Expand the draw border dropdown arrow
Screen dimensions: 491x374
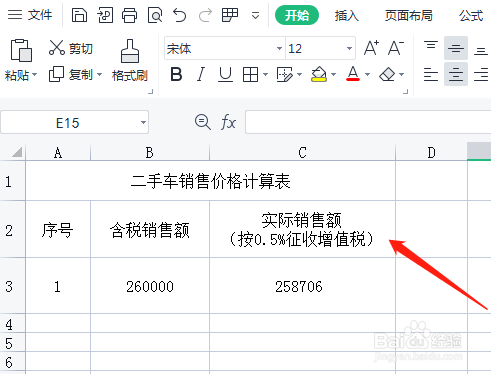pos(299,74)
